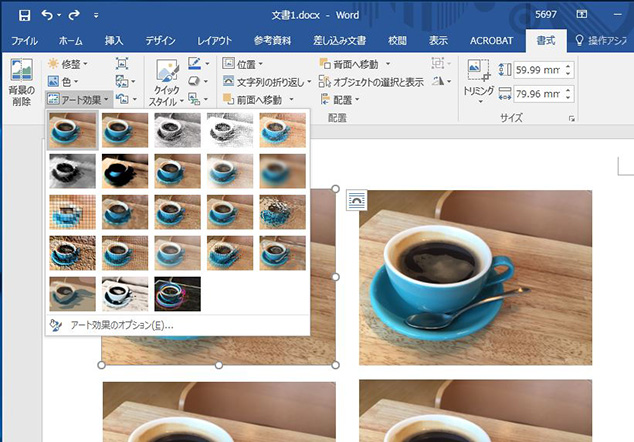The image size is (634, 442).
Task: Increase the width value with the up spinner
Action: (568, 91)
